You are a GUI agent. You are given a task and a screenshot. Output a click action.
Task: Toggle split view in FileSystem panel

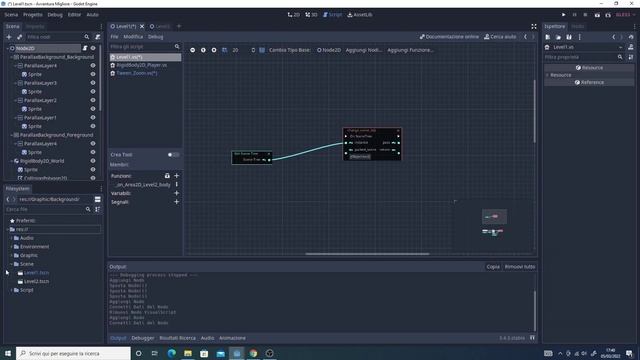pos(98,199)
